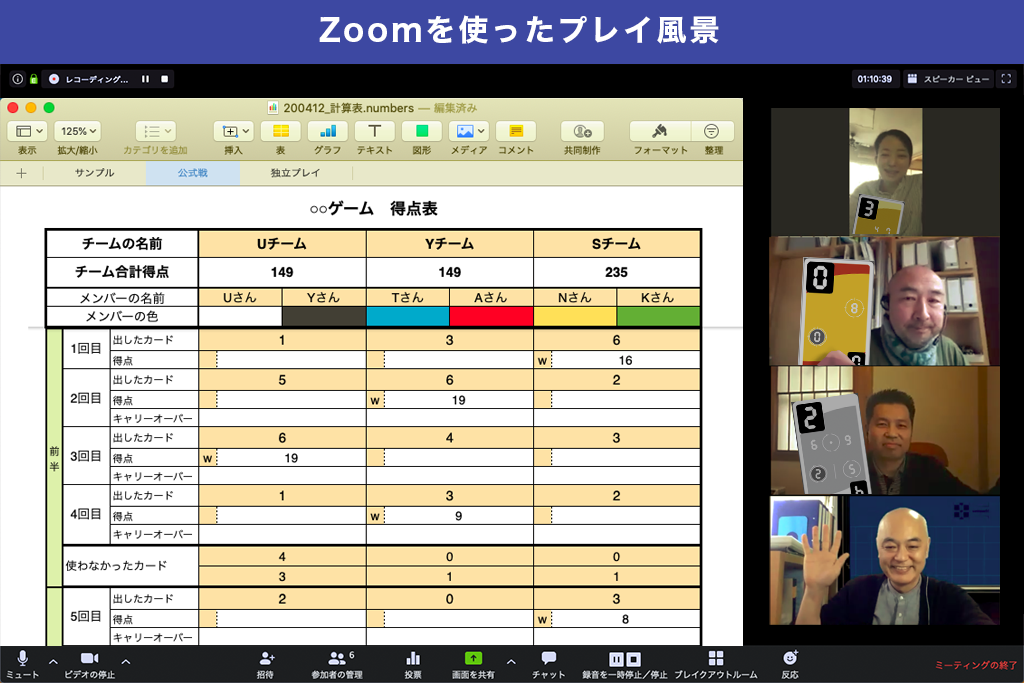Open the Shape (図形) tool
Image resolution: width=1024 pixels, height=683 pixels.
[x=421, y=131]
